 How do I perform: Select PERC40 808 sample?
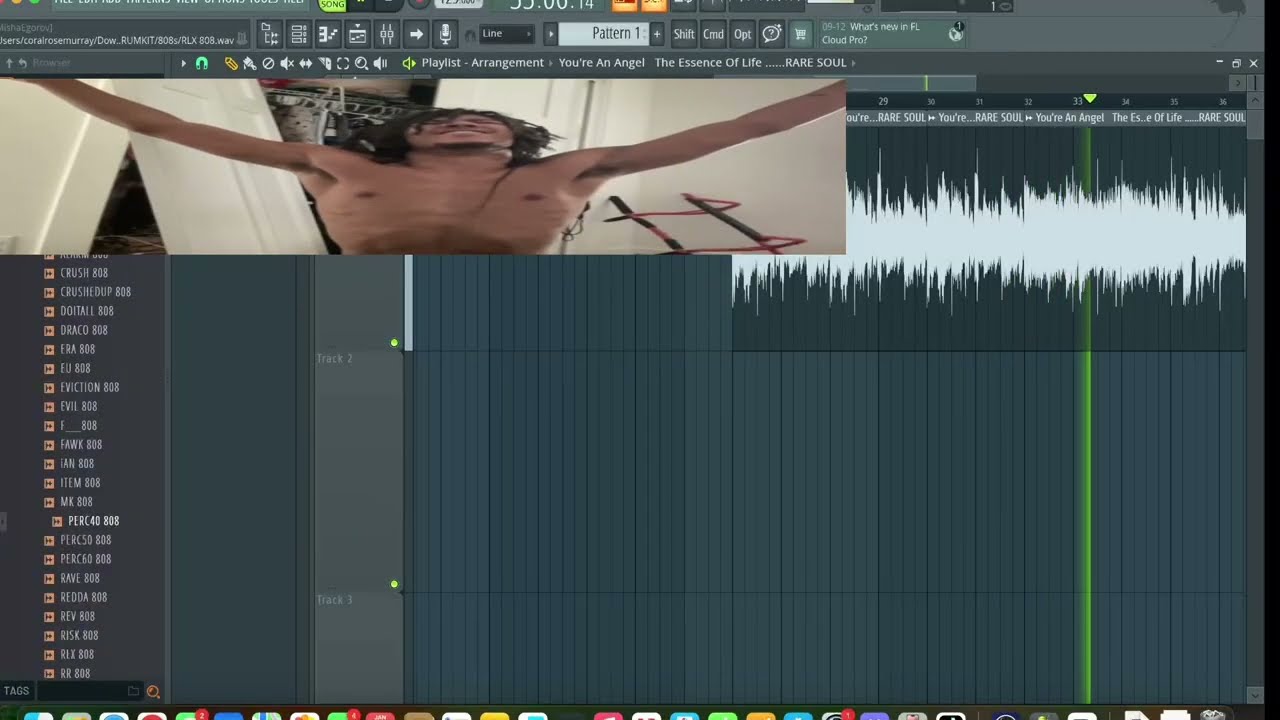(x=93, y=521)
